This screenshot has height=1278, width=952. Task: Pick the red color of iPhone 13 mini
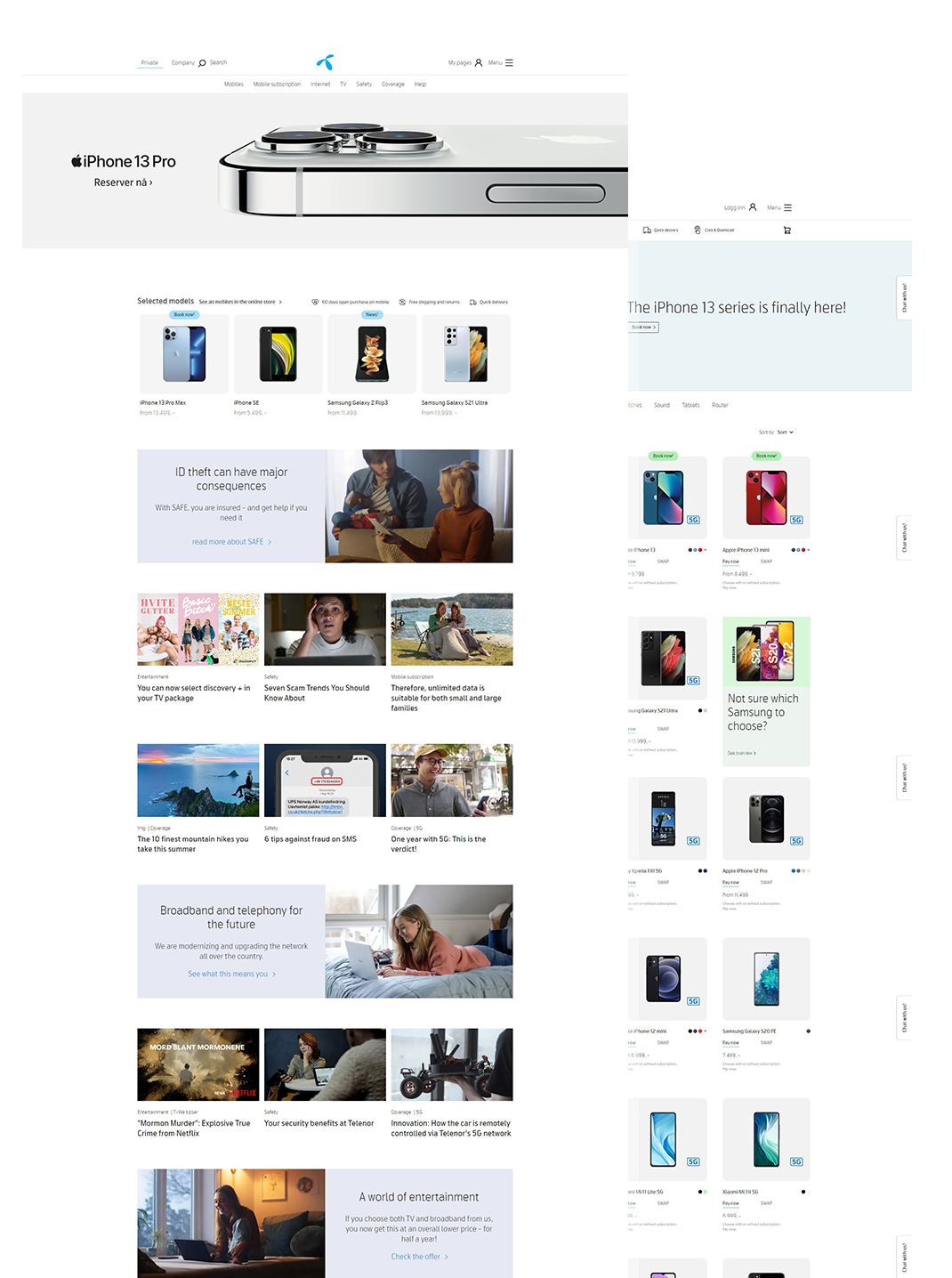pyautogui.click(x=803, y=550)
